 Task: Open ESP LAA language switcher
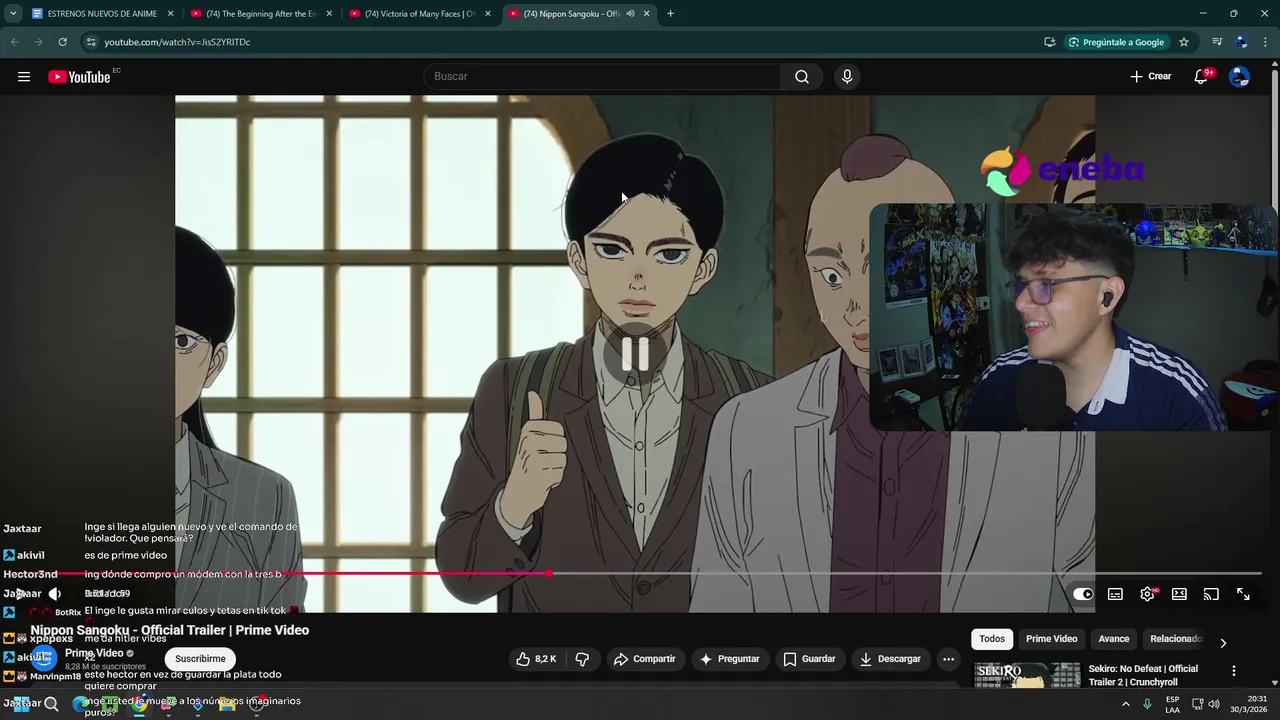point(1173,704)
